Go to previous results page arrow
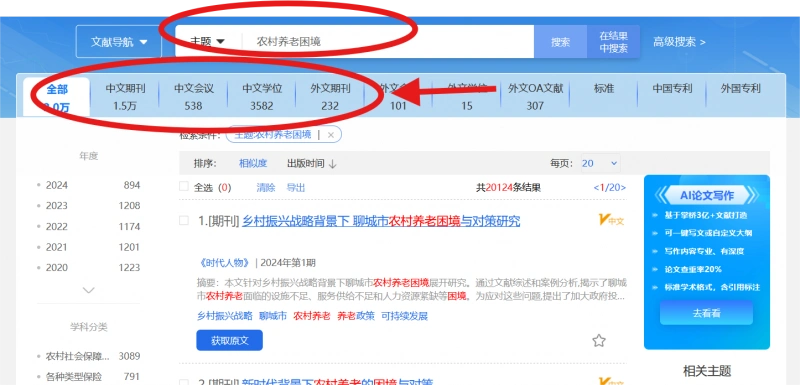 596,188
